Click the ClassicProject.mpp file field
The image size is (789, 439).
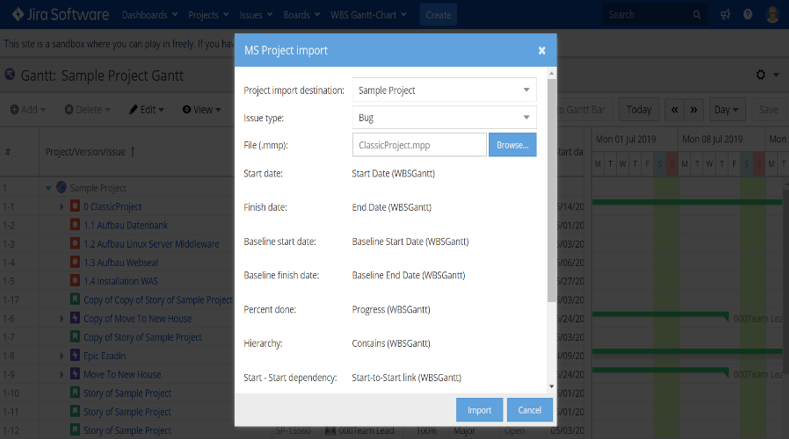point(419,145)
